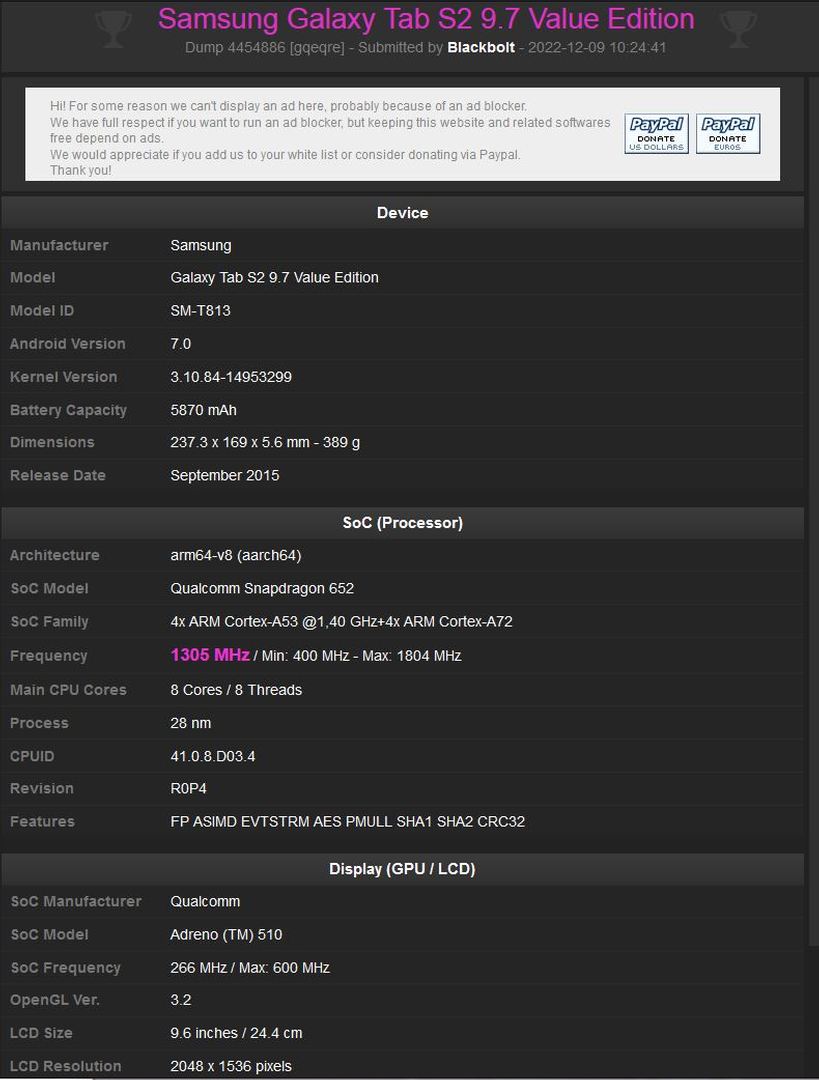Click the Model value 'Galaxy Tab S2 9.7 Value Edition'
Image resolution: width=819 pixels, height=1080 pixels.
coord(274,278)
